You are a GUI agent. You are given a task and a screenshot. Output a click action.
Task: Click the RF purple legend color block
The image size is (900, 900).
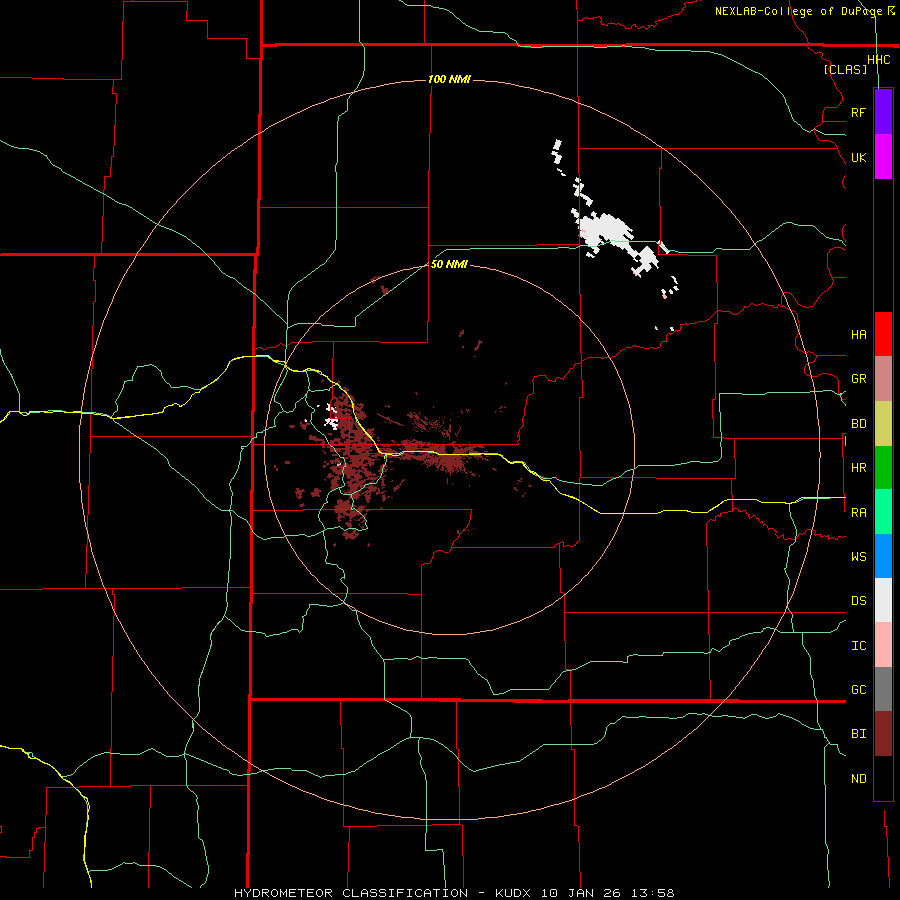(883, 112)
